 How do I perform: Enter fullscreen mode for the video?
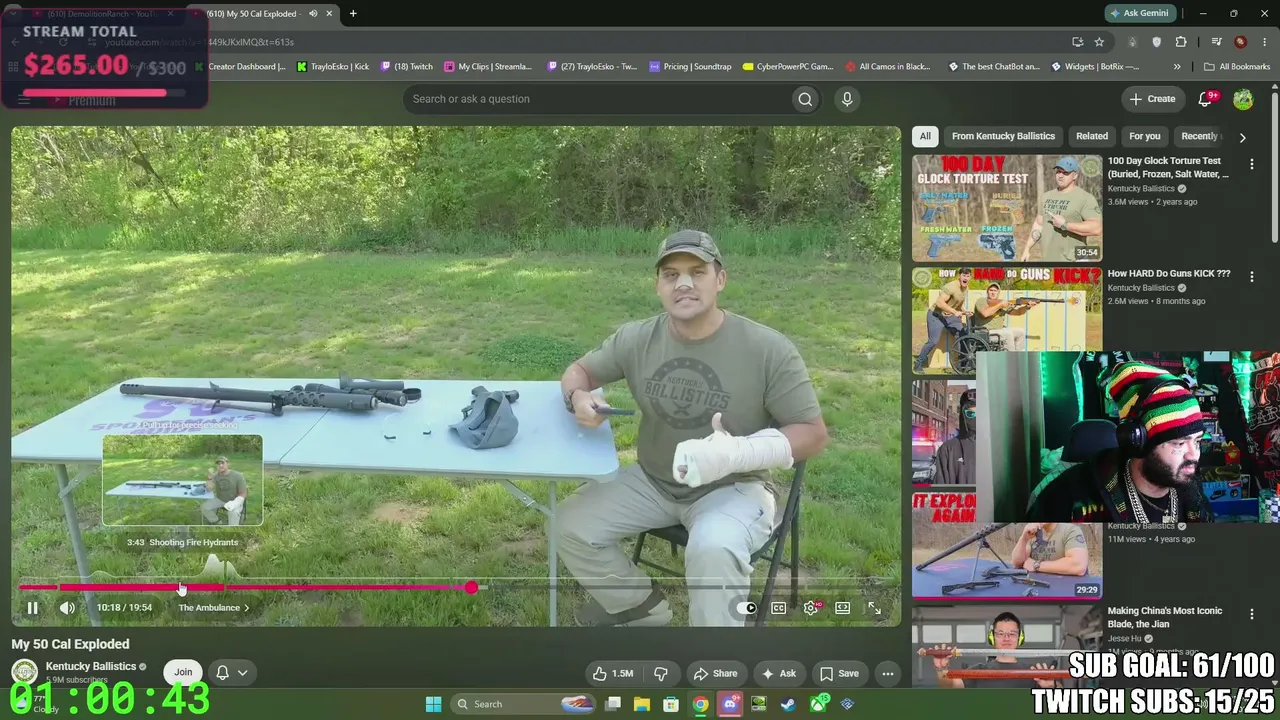coord(874,608)
